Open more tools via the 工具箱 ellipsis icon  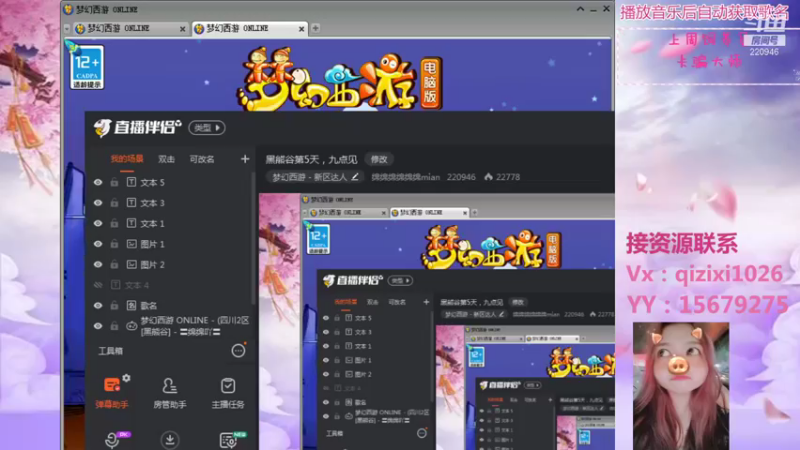238,351
